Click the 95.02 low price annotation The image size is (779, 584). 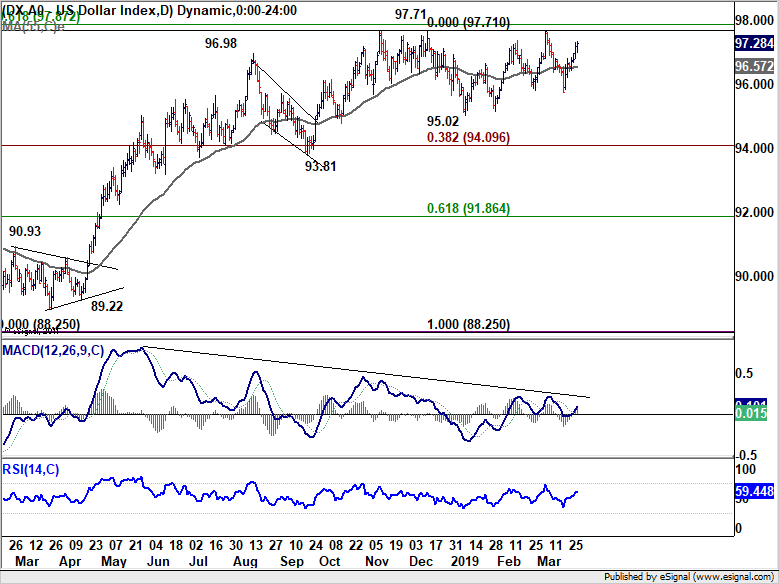pyautogui.click(x=443, y=121)
